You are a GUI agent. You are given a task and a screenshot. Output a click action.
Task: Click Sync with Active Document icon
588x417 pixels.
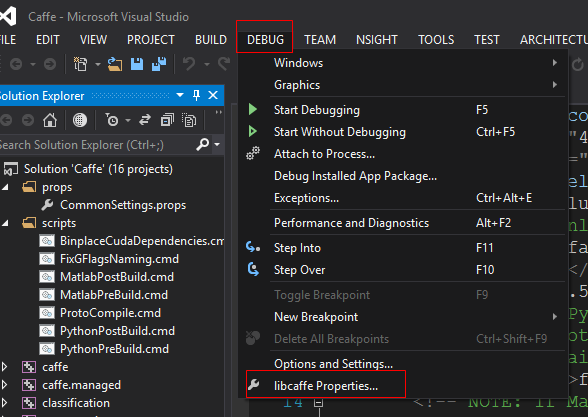(145, 120)
